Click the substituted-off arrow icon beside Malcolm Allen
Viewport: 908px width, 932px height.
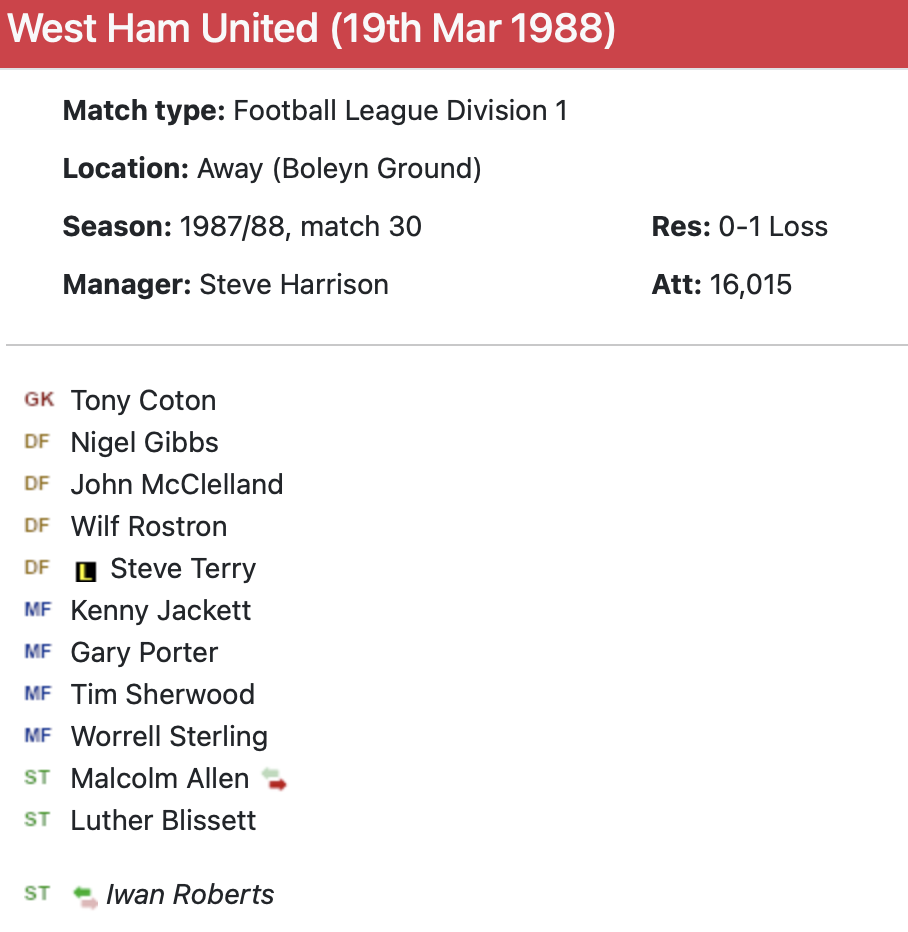coord(274,779)
